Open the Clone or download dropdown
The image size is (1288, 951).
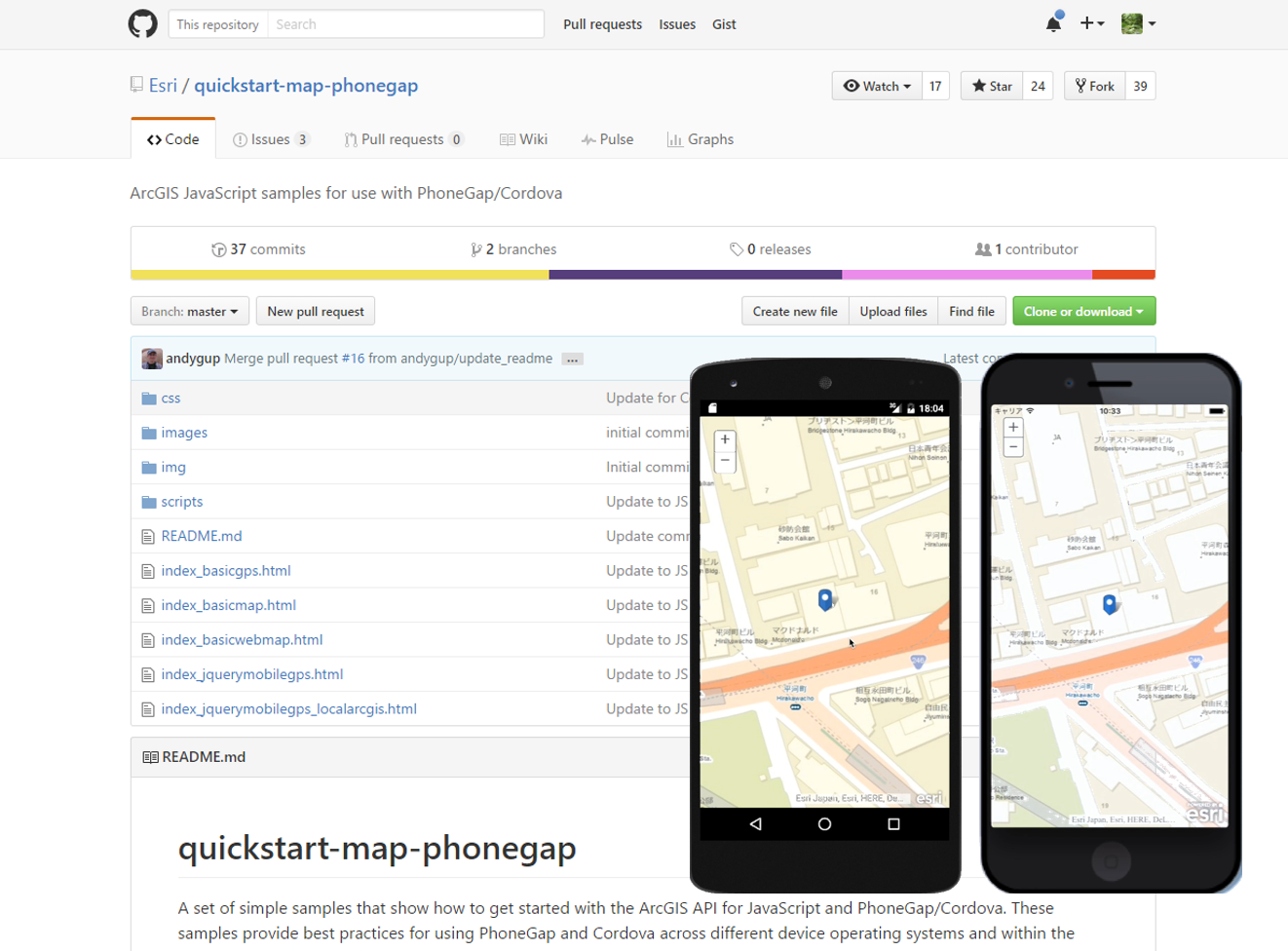(1083, 312)
